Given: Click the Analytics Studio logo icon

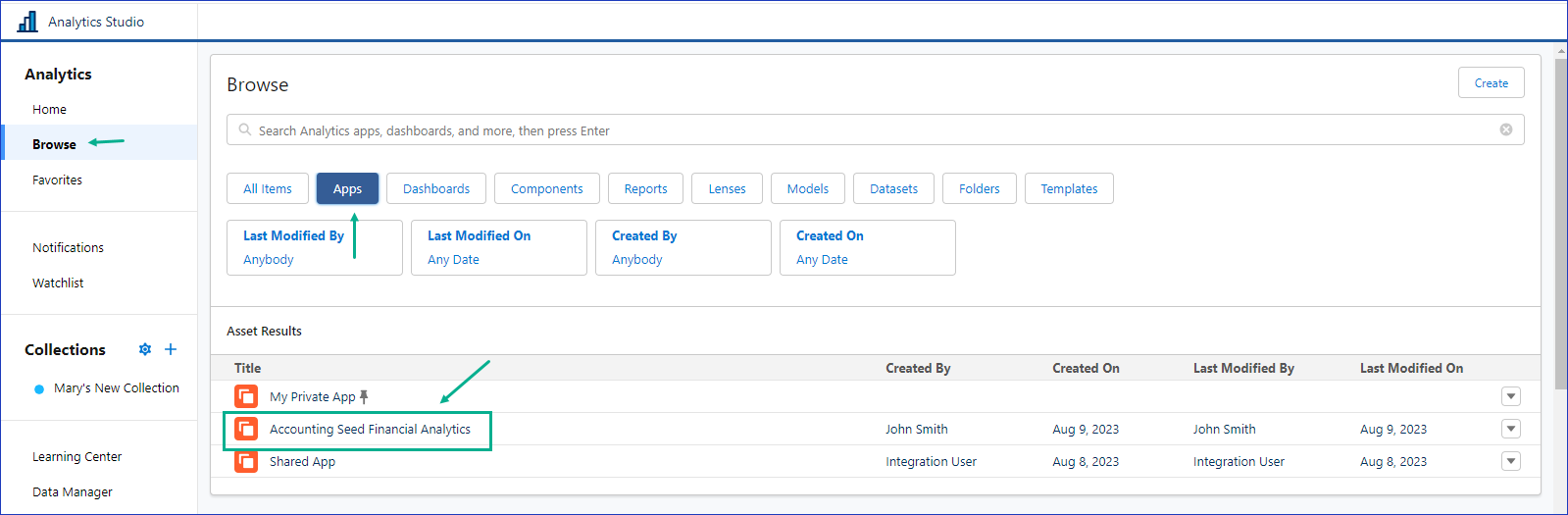Looking at the screenshot, I should 27,21.
